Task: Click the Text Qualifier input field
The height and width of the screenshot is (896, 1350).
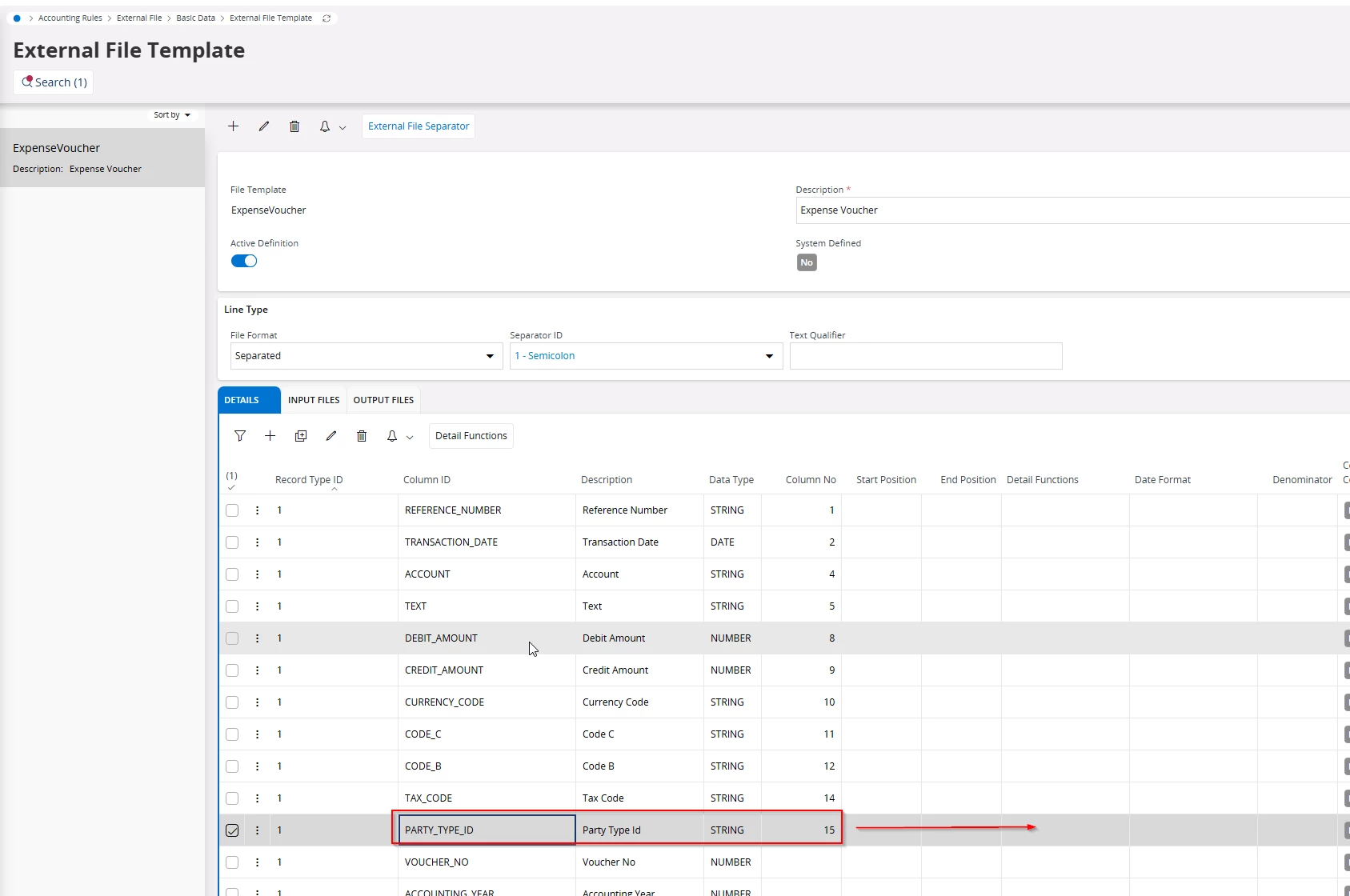Action: 926,356
